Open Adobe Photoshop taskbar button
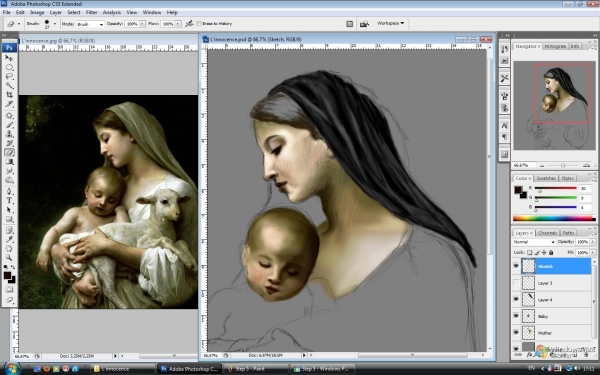The image size is (600, 375). coord(189,369)
